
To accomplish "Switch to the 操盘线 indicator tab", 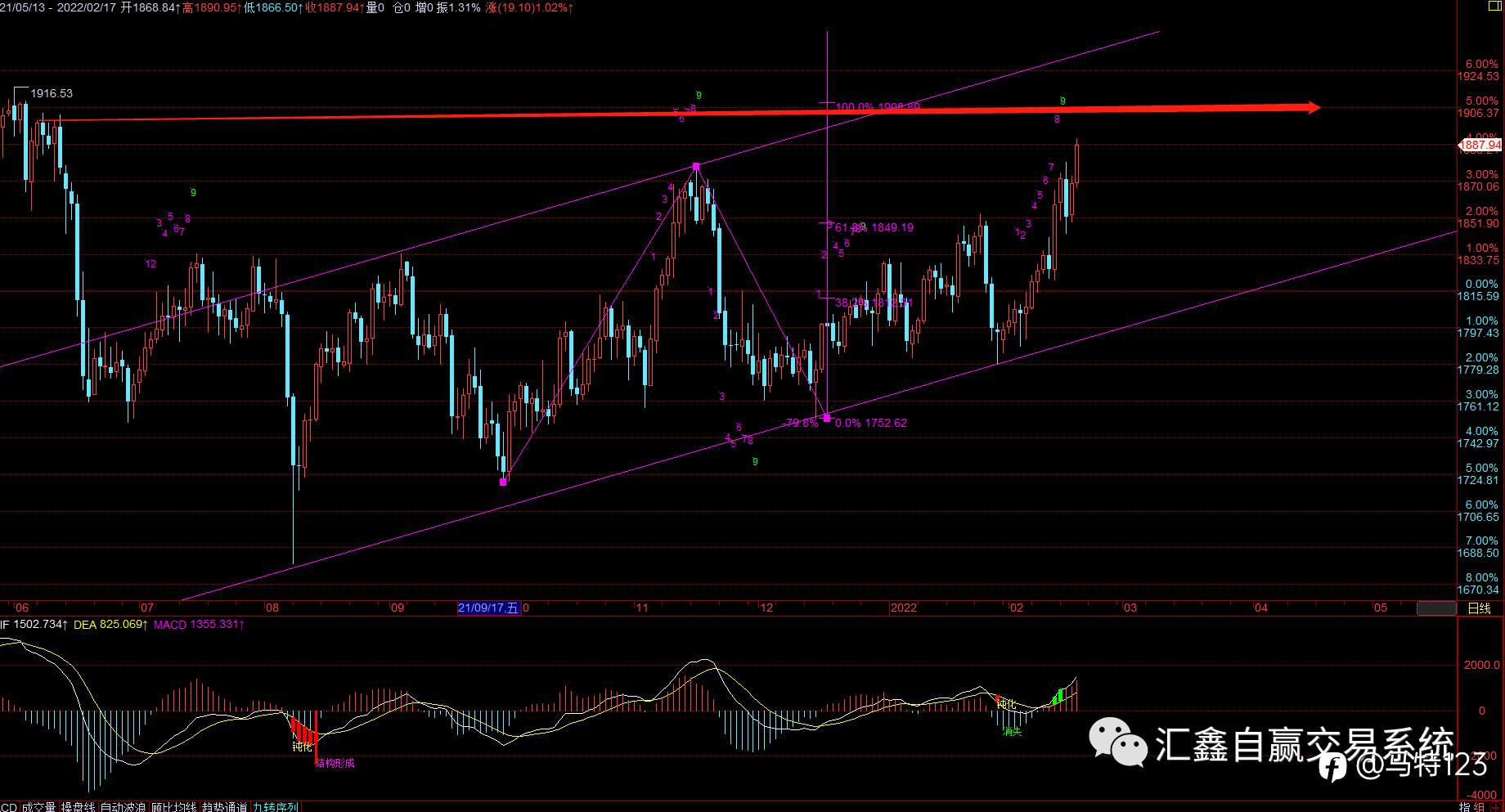I will pos(79,807).
